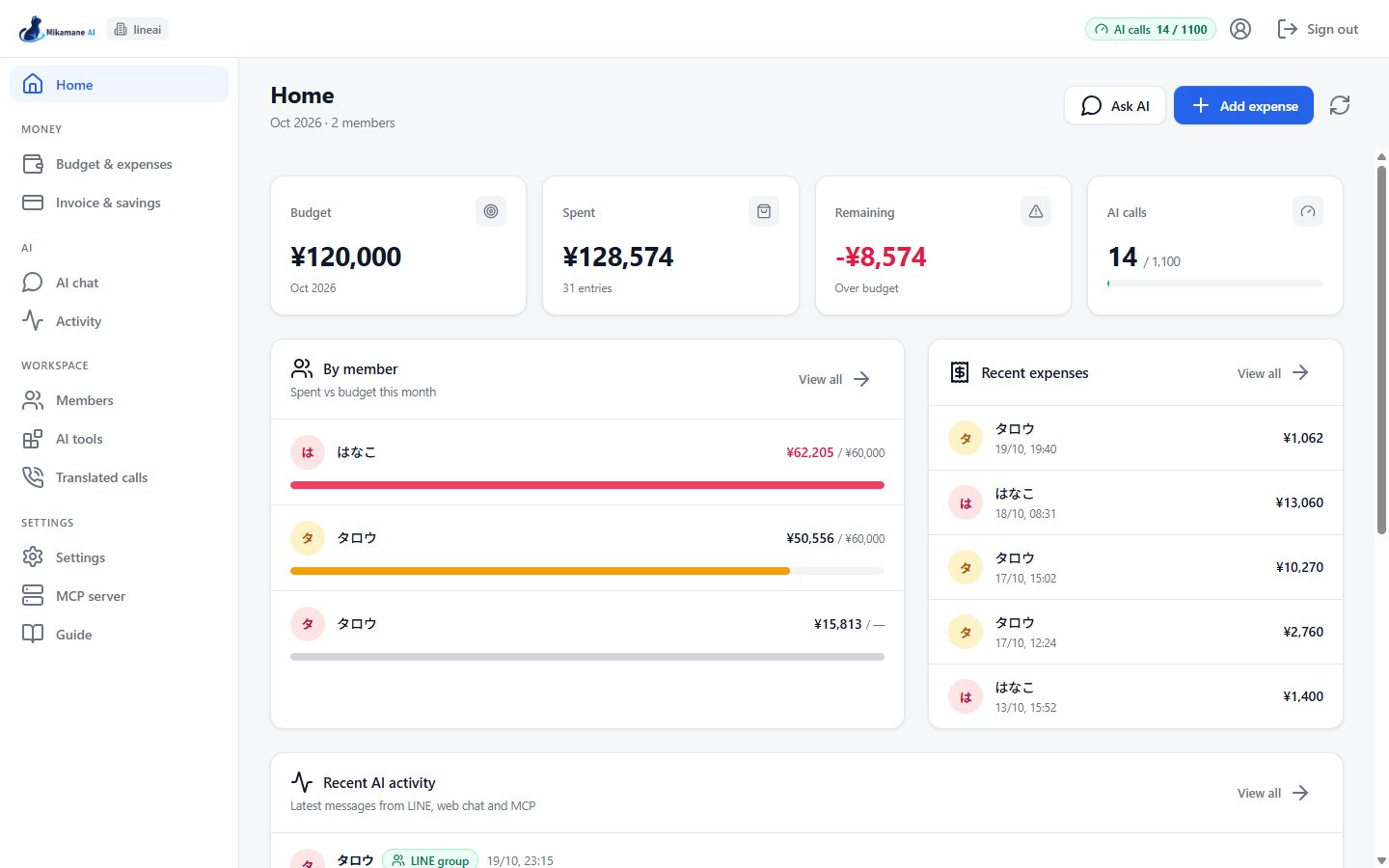Open Invoice & savings page
1389x868 pixels.
[x=119, y=203]
